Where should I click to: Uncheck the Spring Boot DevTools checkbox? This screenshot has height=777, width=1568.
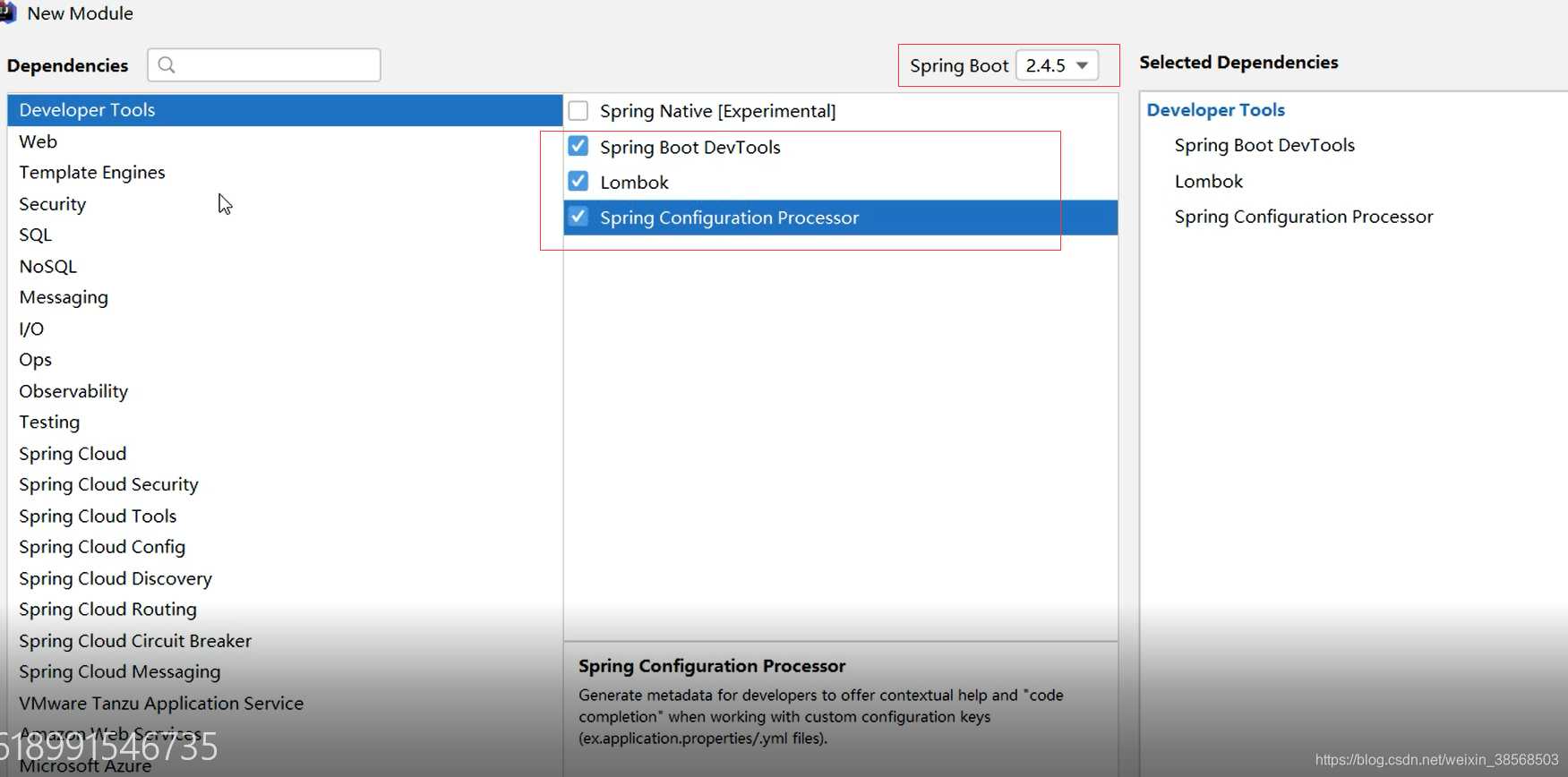(x=578, y=146)
